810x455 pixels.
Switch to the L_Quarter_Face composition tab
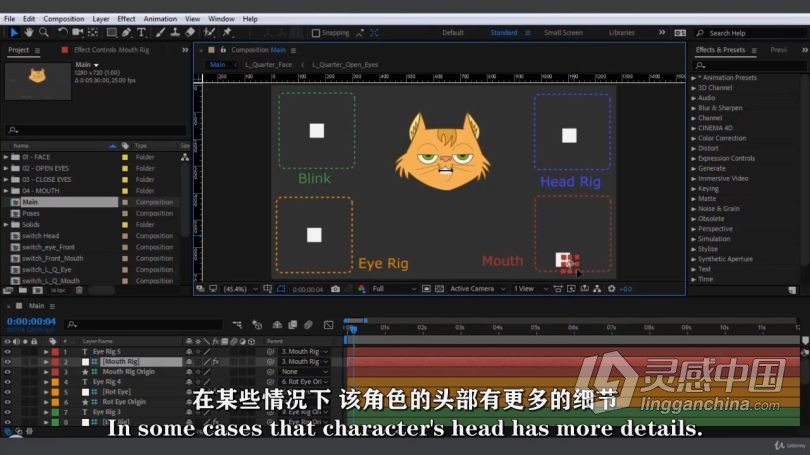(x=268, y=65)
